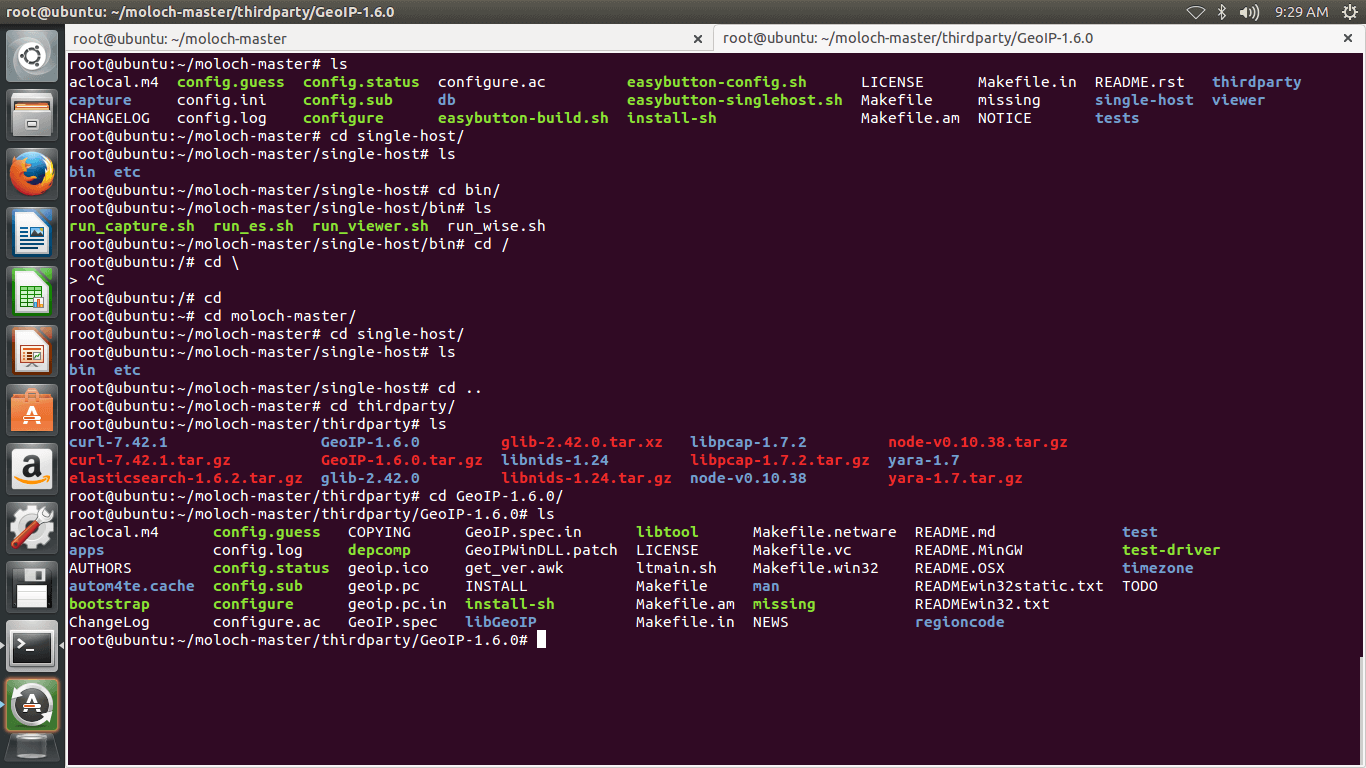Screen dimensions: 1366x768
Task: Click the floppy disk drive icon in dock
Action: [33, 587]
